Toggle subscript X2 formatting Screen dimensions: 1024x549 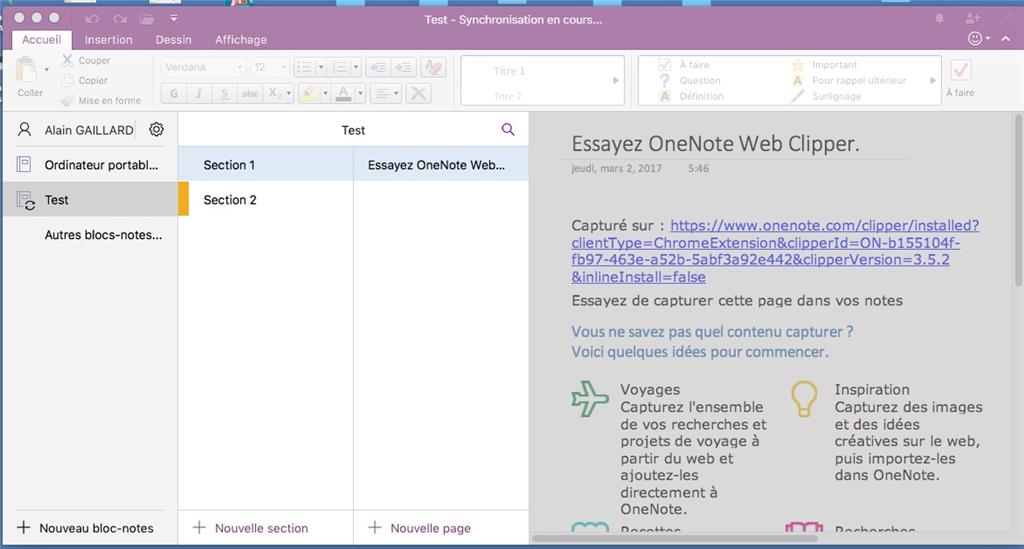click(x=274, y=94)
